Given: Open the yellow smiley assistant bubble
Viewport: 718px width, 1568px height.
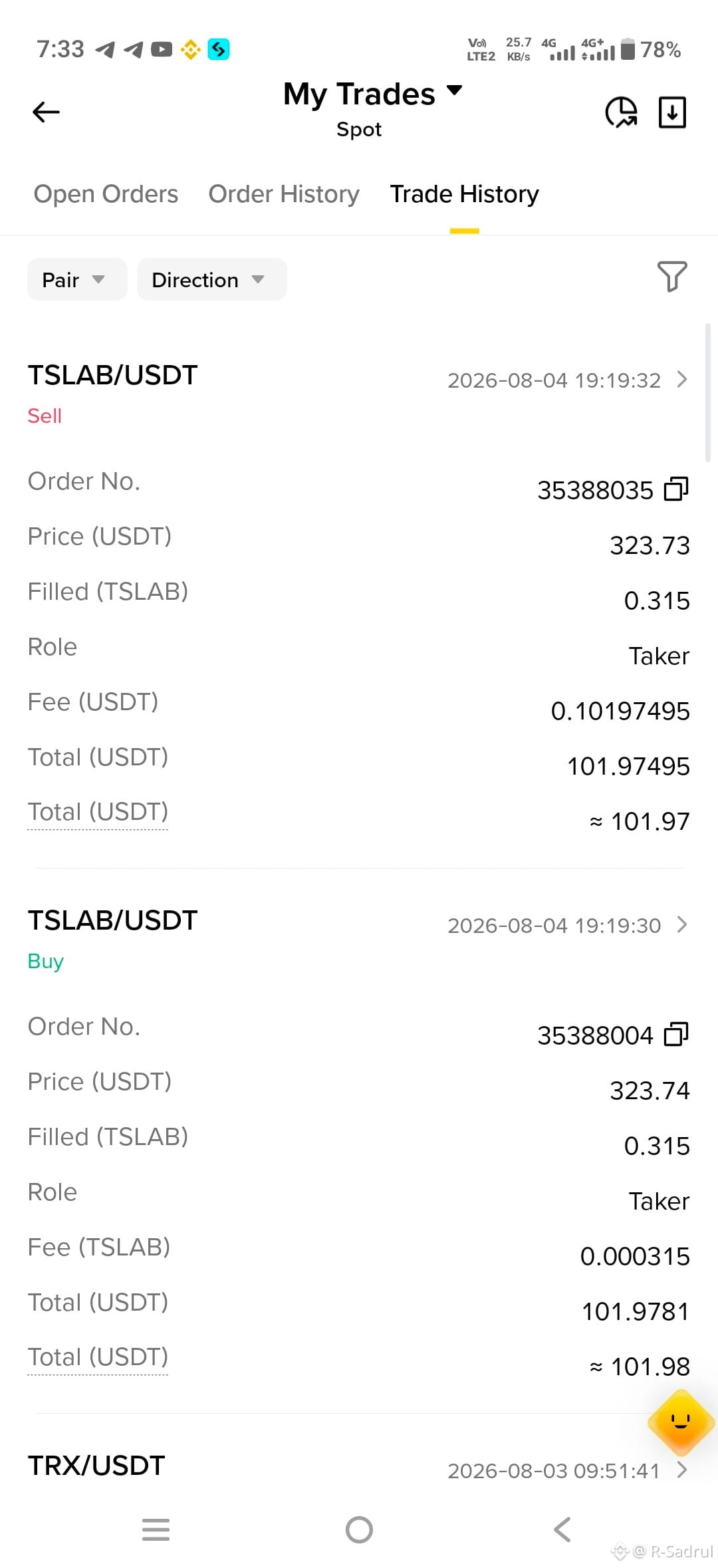Looking at the screenshot, I should point(681,1422).
